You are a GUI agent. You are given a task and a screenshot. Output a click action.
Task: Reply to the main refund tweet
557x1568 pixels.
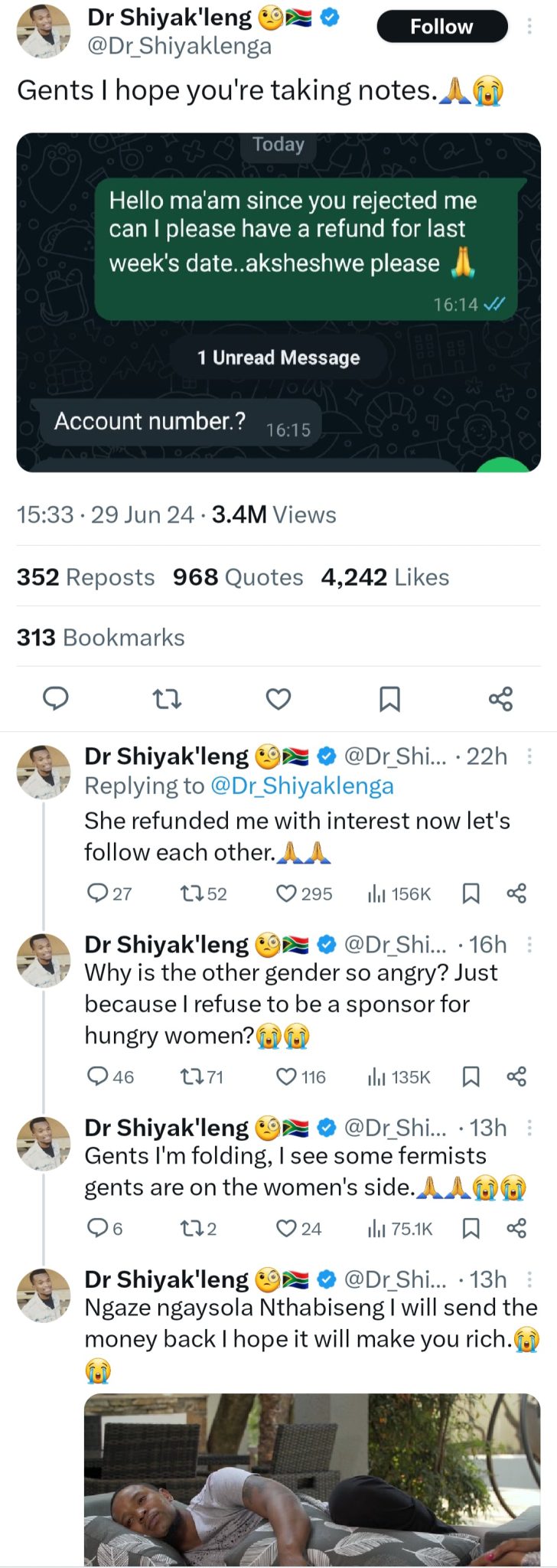55,698
